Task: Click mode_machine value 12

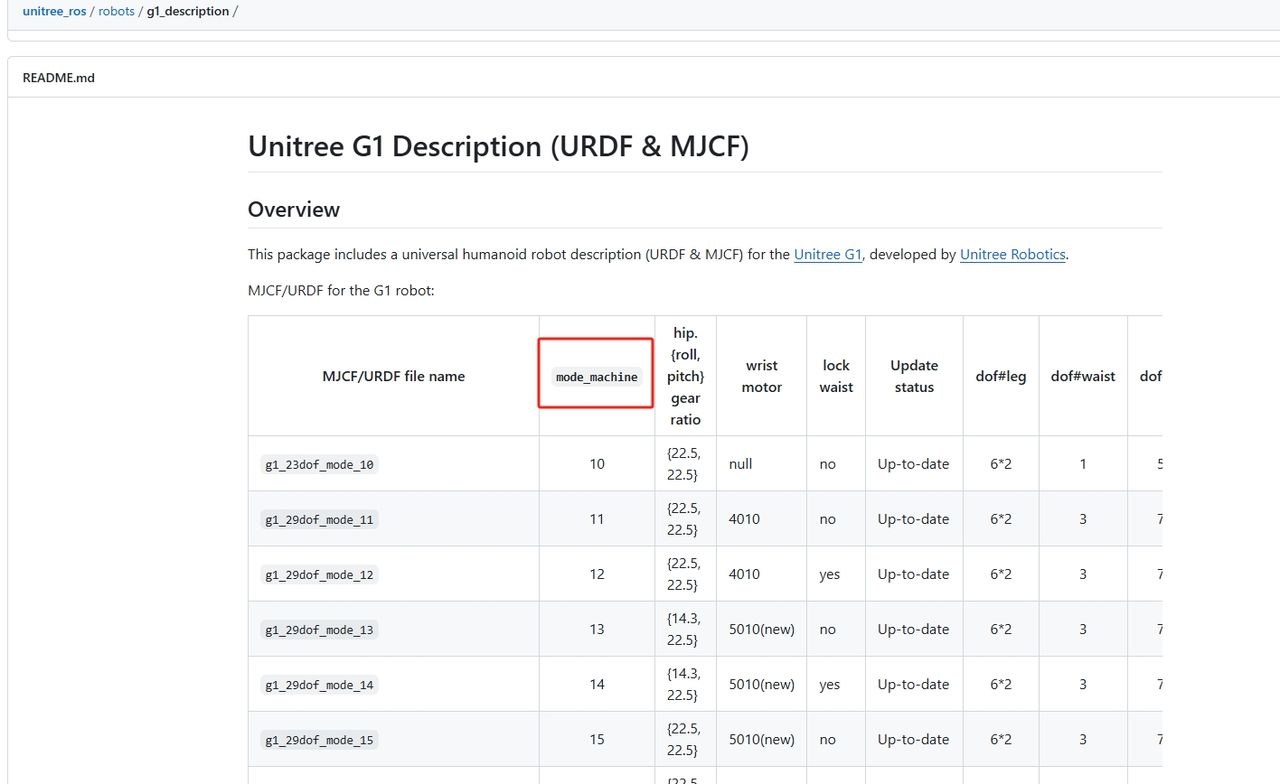Action: [x=597, y=574]
